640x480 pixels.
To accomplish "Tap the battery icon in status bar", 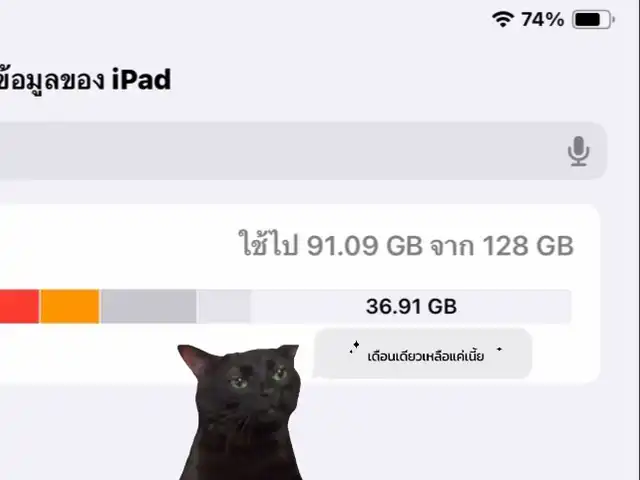I will 593,19.
